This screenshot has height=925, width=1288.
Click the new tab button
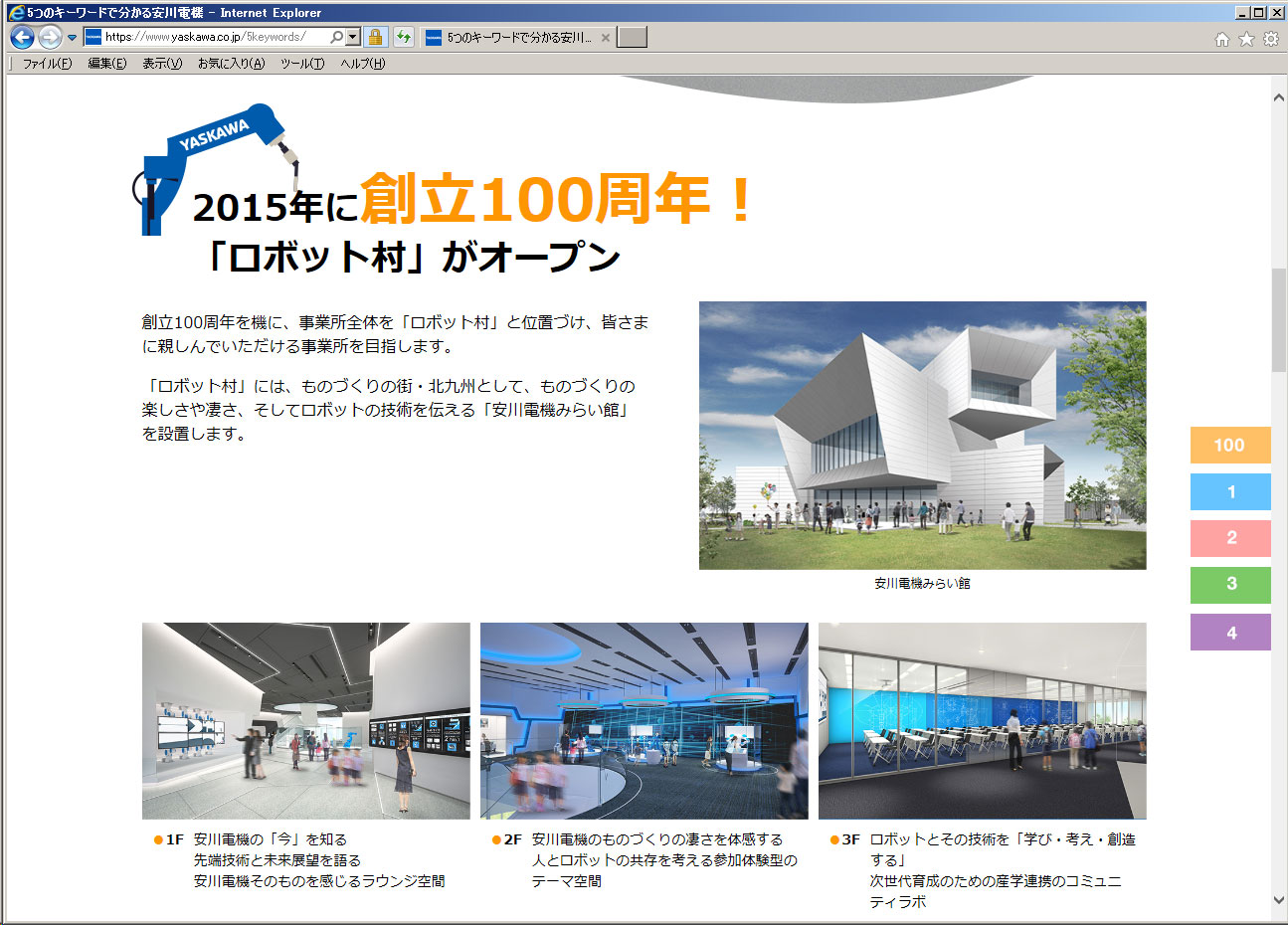tap(632, 37)
